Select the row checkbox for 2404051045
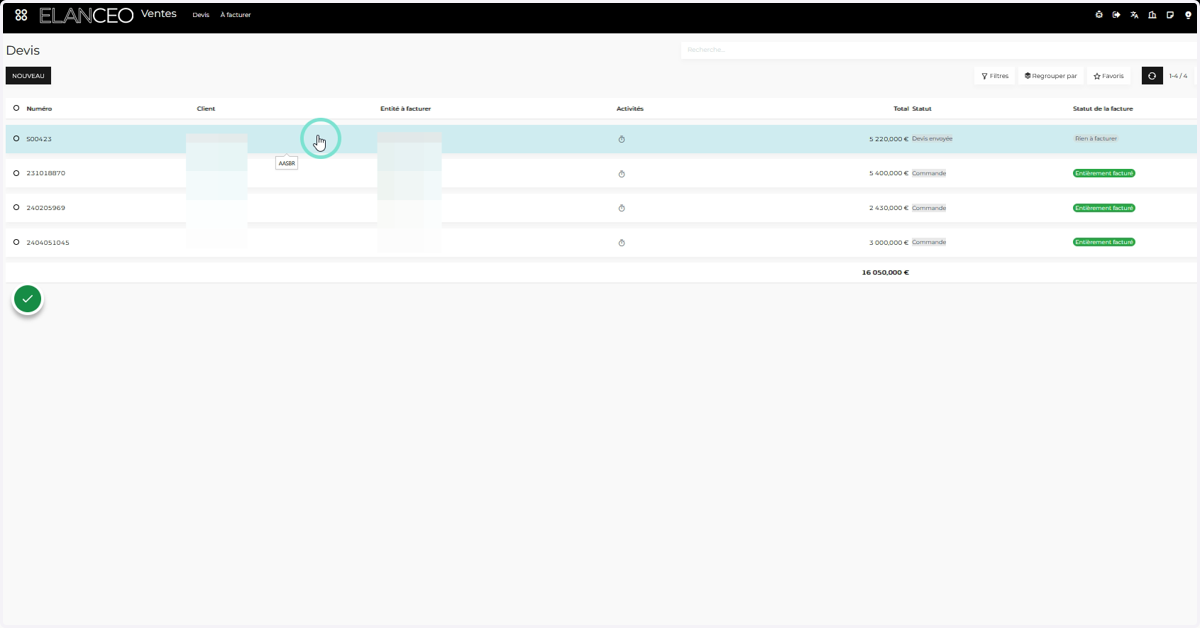 point(16,242)
